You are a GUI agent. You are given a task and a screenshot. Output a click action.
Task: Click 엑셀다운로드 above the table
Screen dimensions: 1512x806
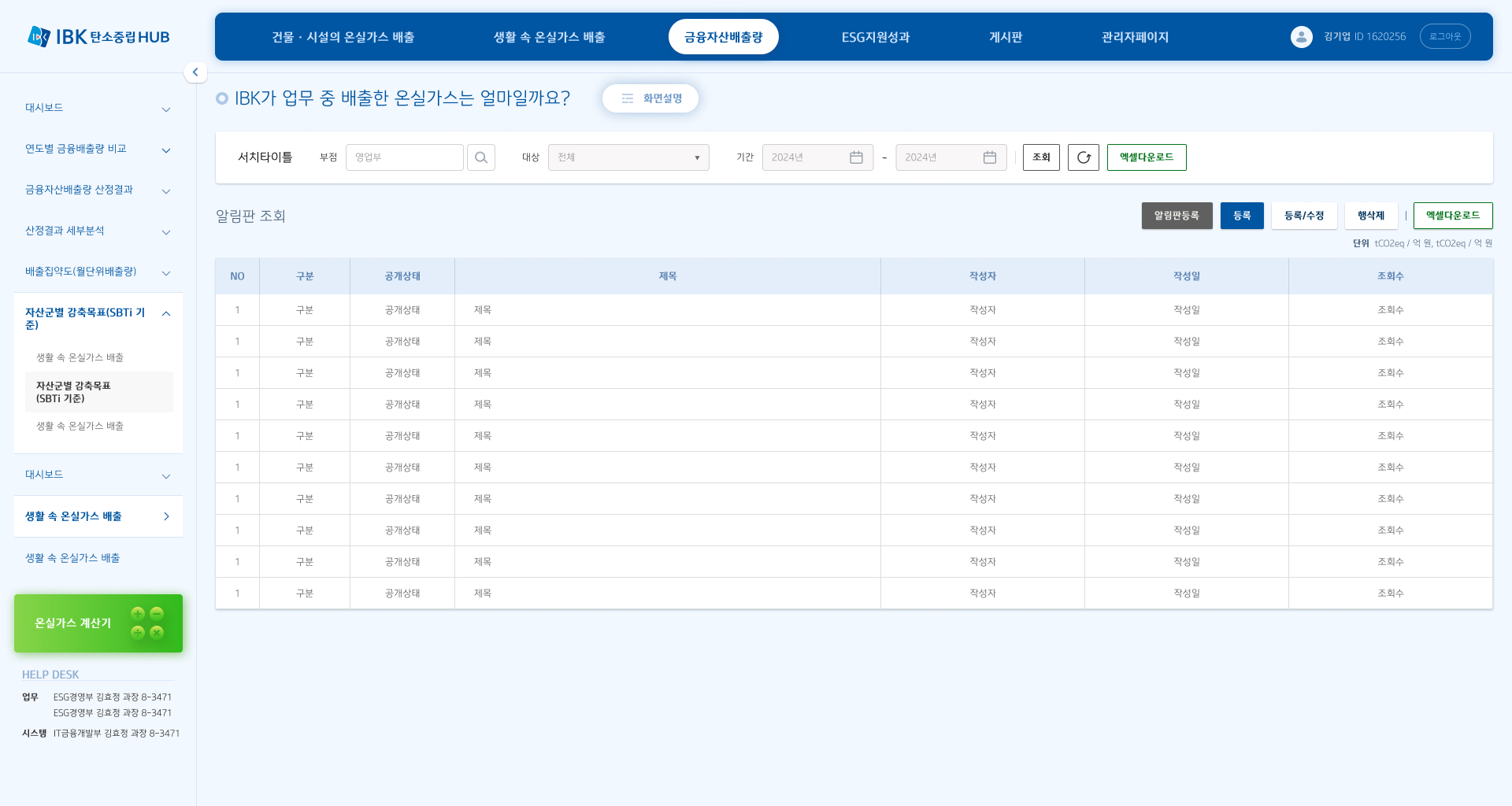coord(1453,216)
